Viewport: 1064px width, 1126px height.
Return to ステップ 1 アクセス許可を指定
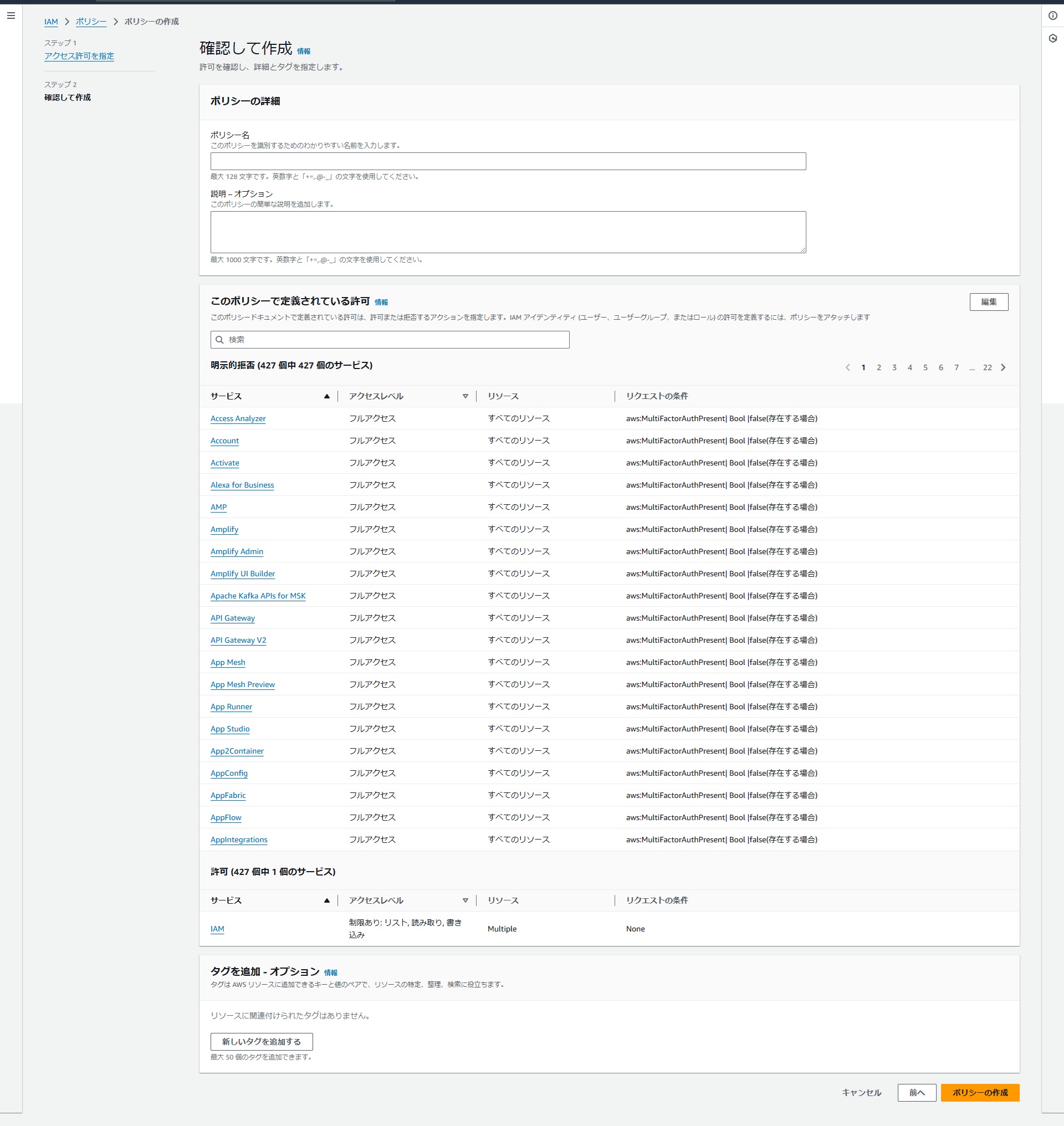coord(78,56)
